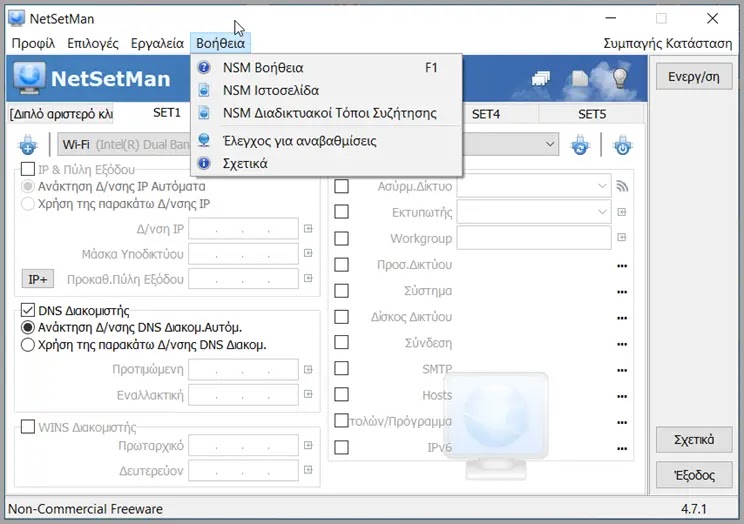
Task: Click the icon next to Πρωταρχικό WINS field
Action: (x=308, y=445)
